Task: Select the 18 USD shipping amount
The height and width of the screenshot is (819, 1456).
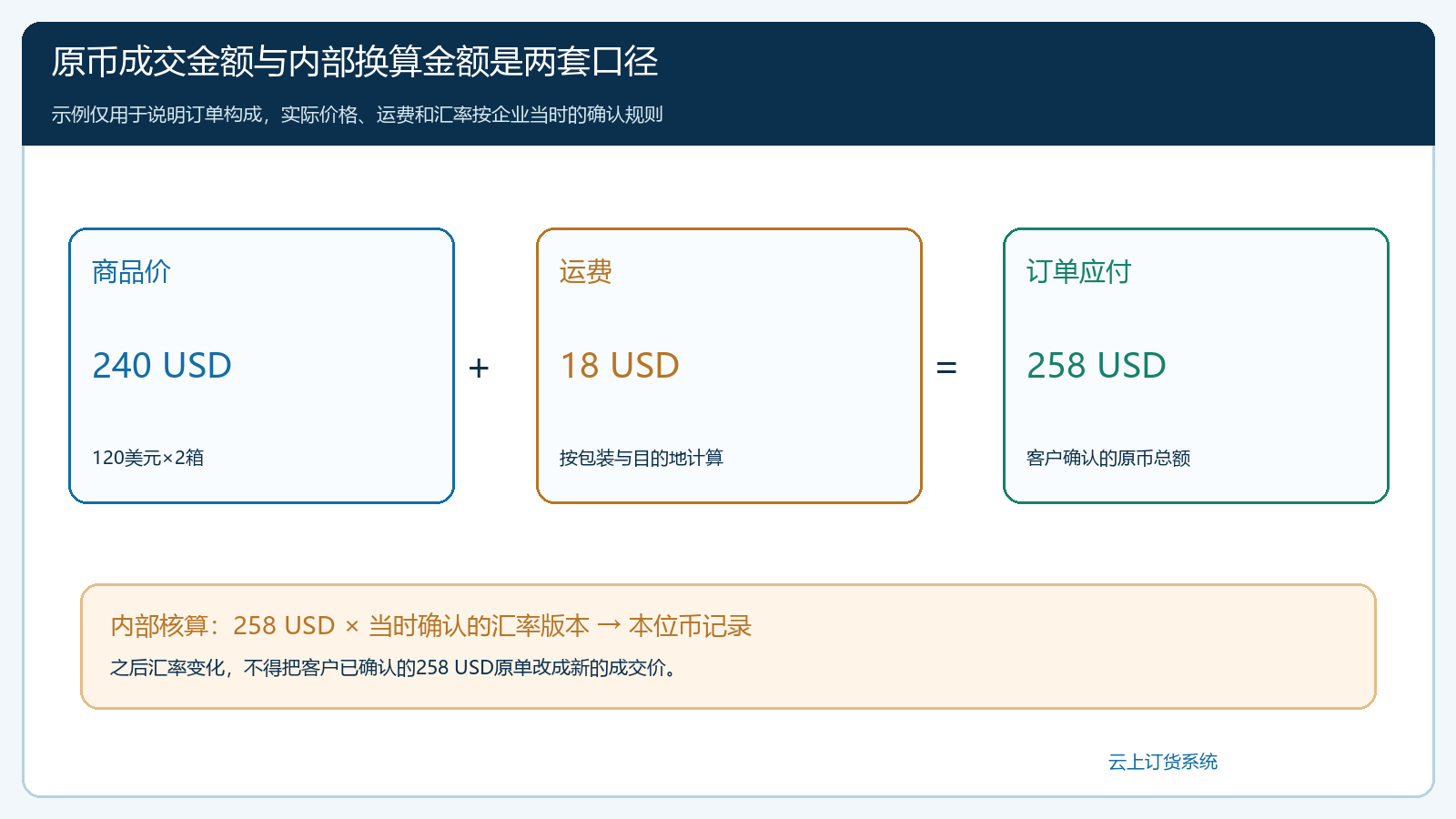Action: coord(620,366)
